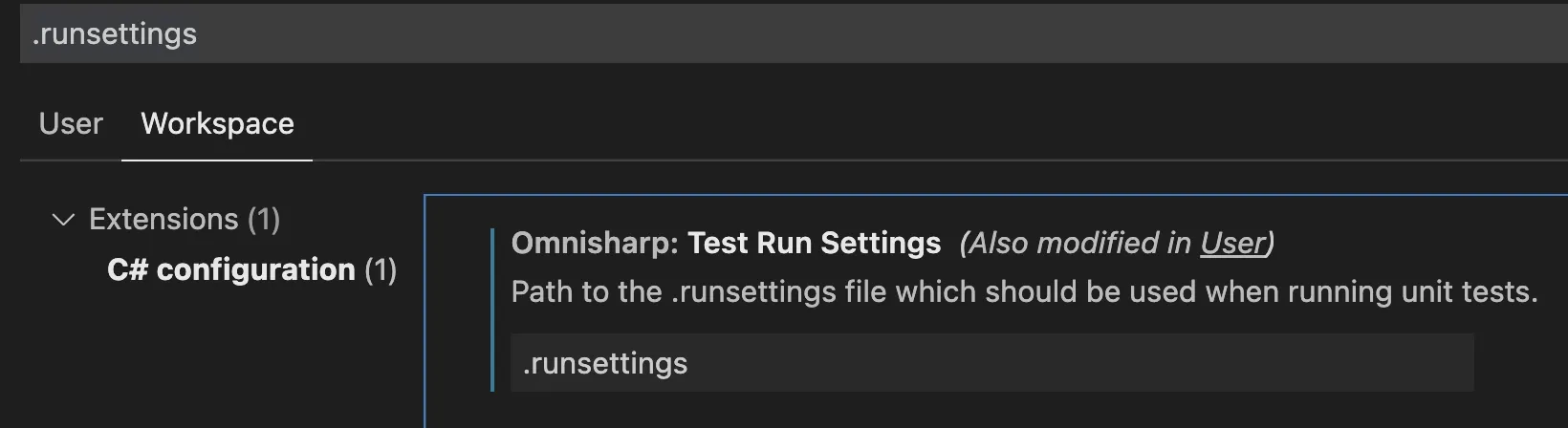Click the count badge beside C# configuration
Image resolution: width=1568 pixels, height=428 pixels.
(x=381, y=270)
